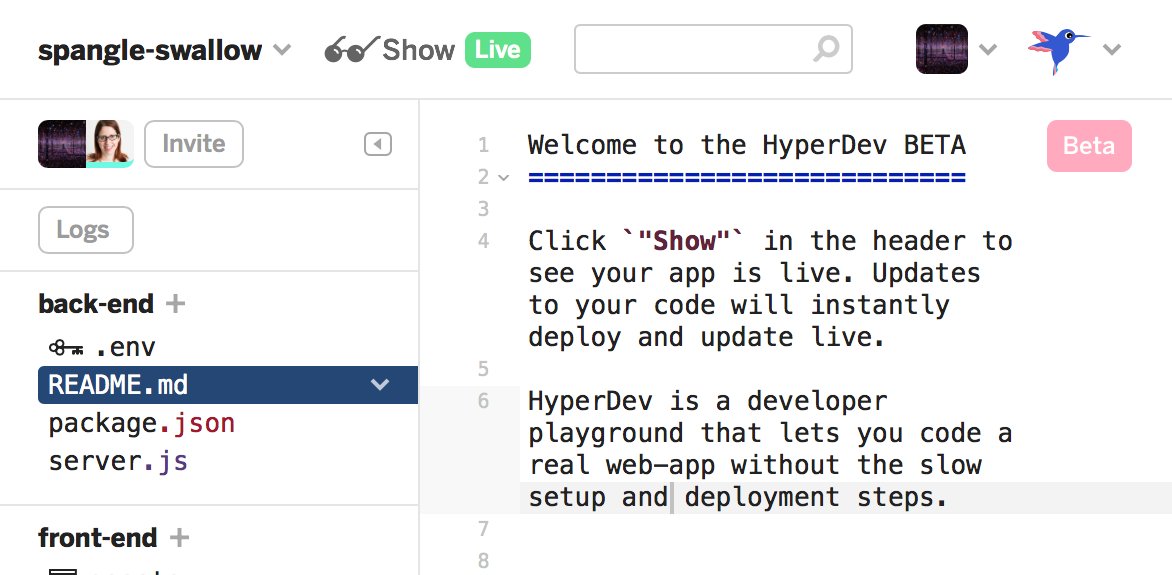Click the 'deploy and update live.' line

(706, 337)
